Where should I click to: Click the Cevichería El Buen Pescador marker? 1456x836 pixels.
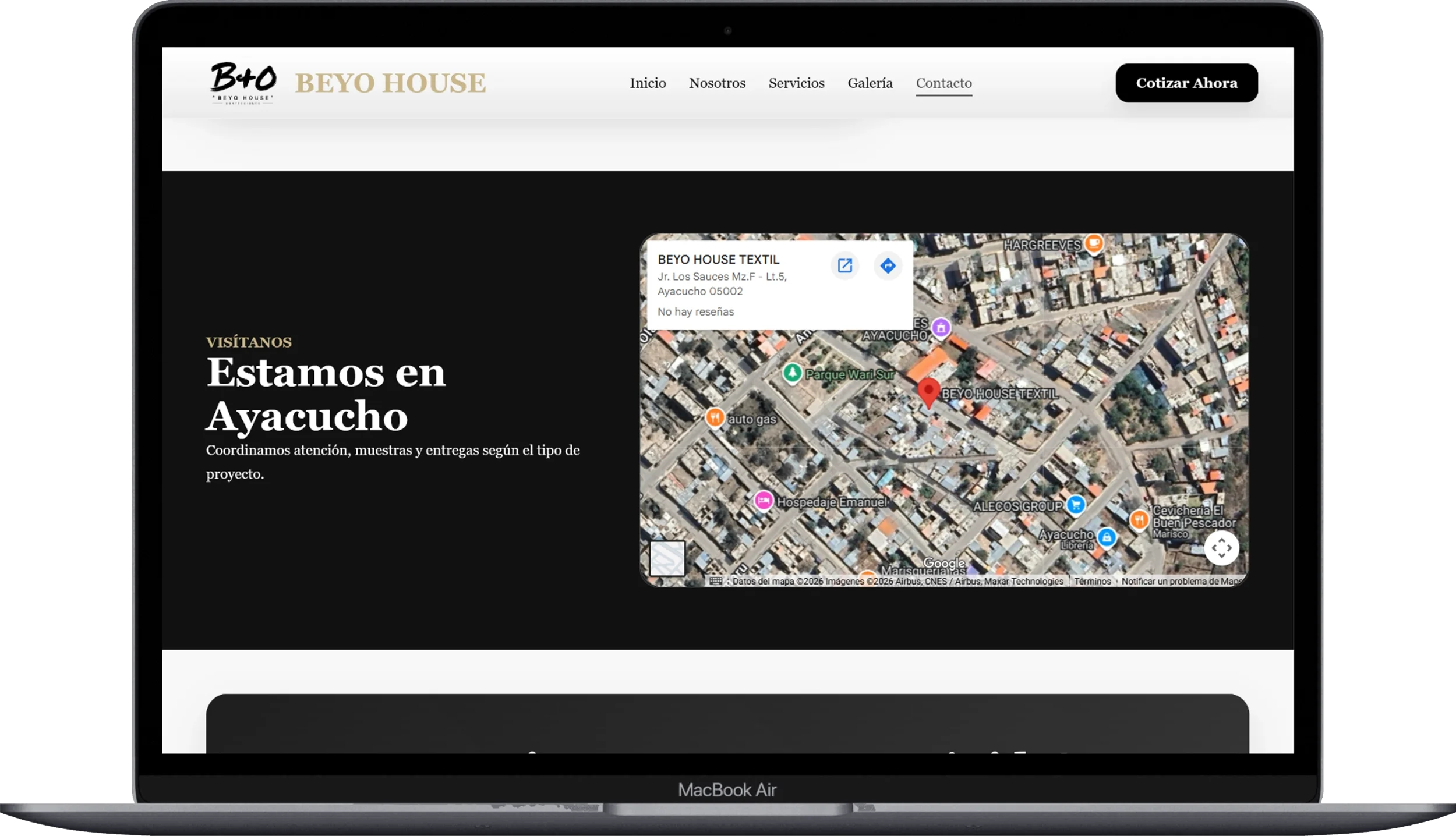pyautogui.click(x=1139, y=519)
